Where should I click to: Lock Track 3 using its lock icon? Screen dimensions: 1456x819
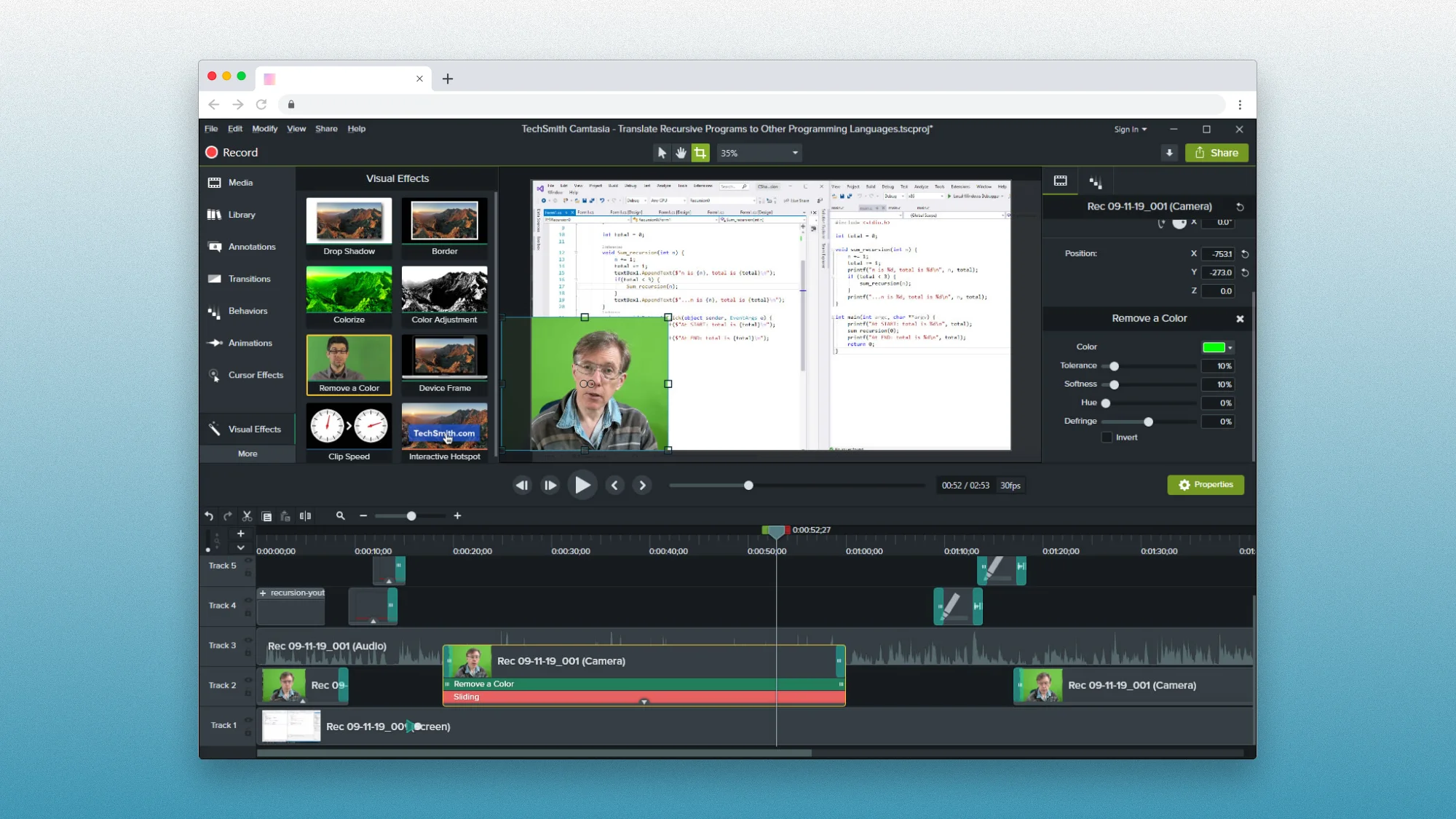tap(248, 653)
